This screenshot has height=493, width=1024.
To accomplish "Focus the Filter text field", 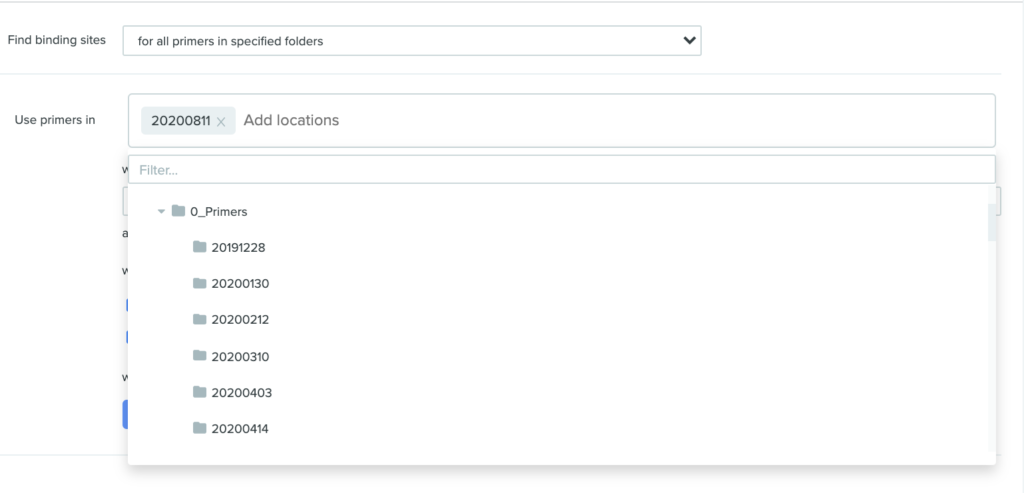I will coord(562,170).
